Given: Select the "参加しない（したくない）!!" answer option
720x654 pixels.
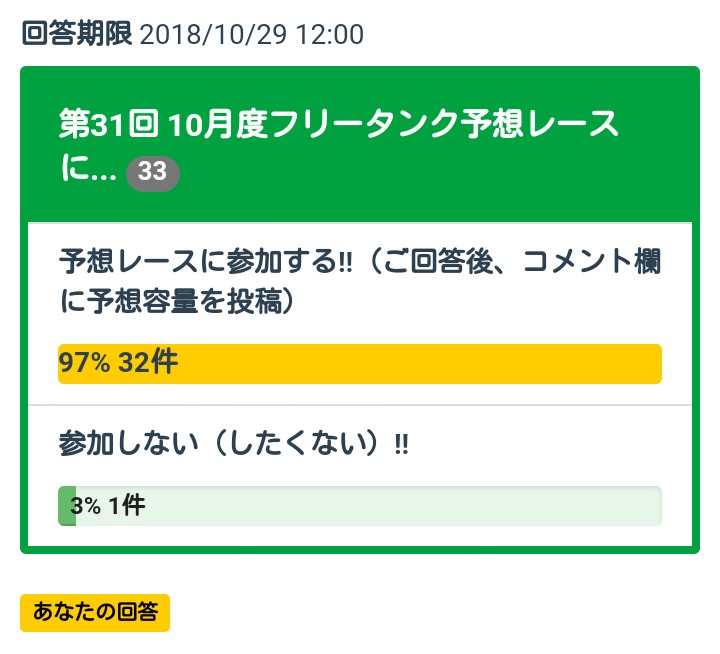Looking at the screenshot, I should (234, 445).
